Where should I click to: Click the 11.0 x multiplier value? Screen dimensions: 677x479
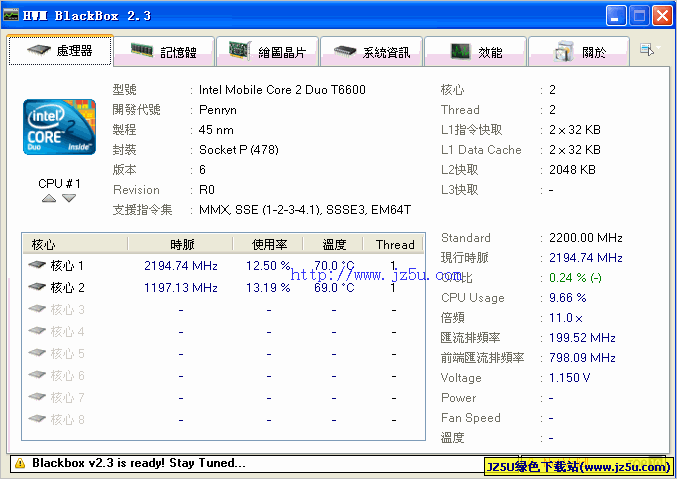click(x=566, y=318)
